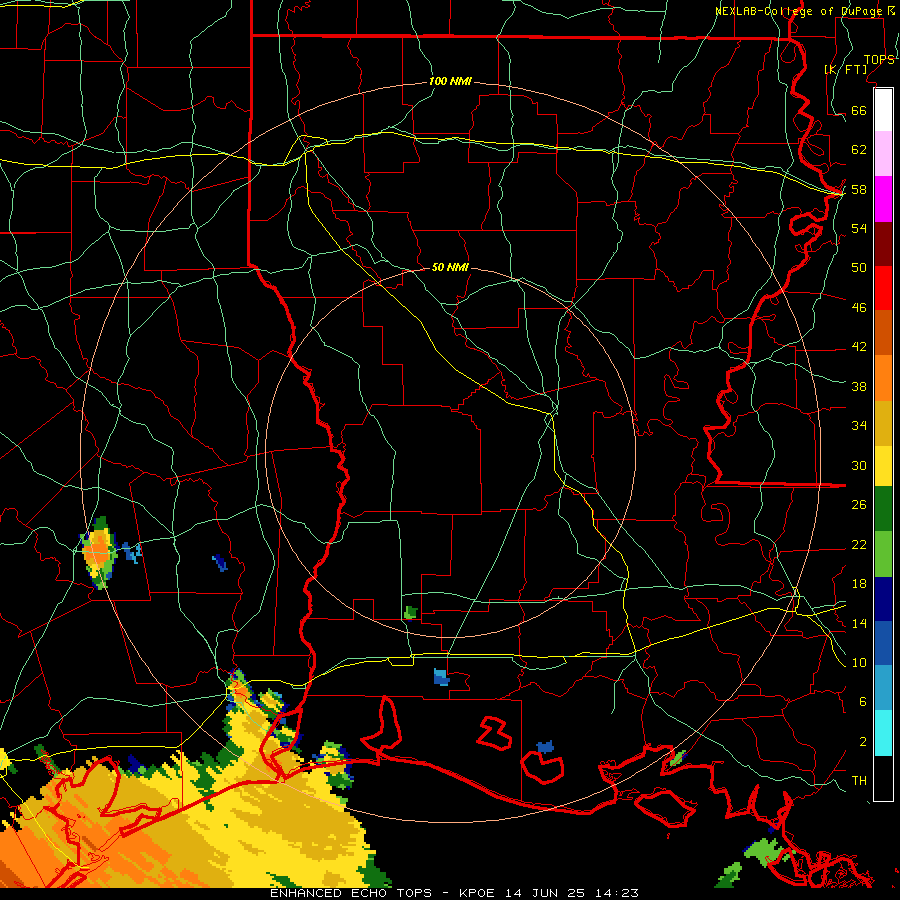Click the '2' legend value
Screen dimensions: 900x900
862,741
